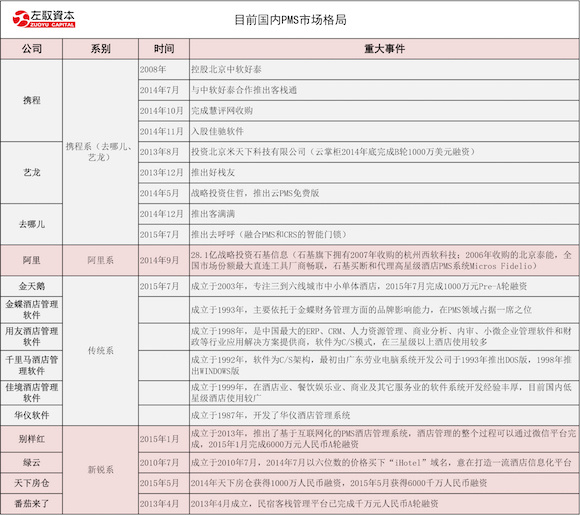Select the 华仪软件 cell

31,415
